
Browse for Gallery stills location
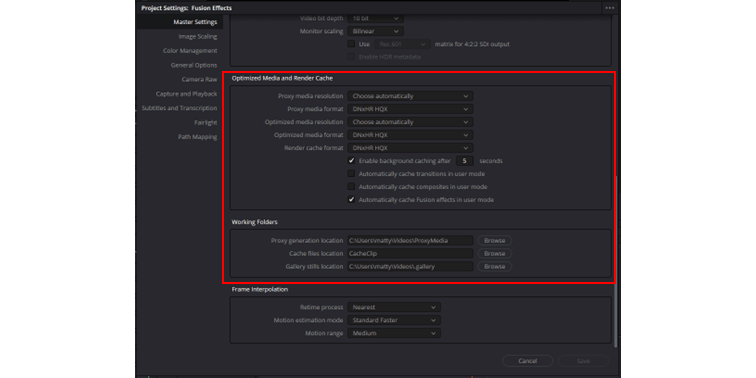[x=495, y=267]
